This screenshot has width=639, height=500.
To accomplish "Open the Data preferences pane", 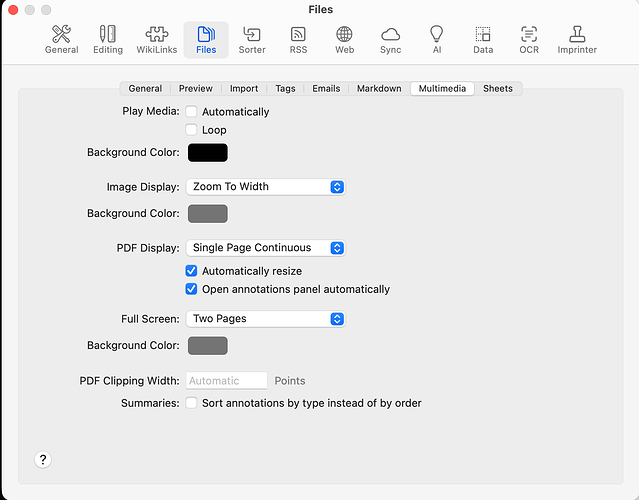I will [x=483, y=39].
